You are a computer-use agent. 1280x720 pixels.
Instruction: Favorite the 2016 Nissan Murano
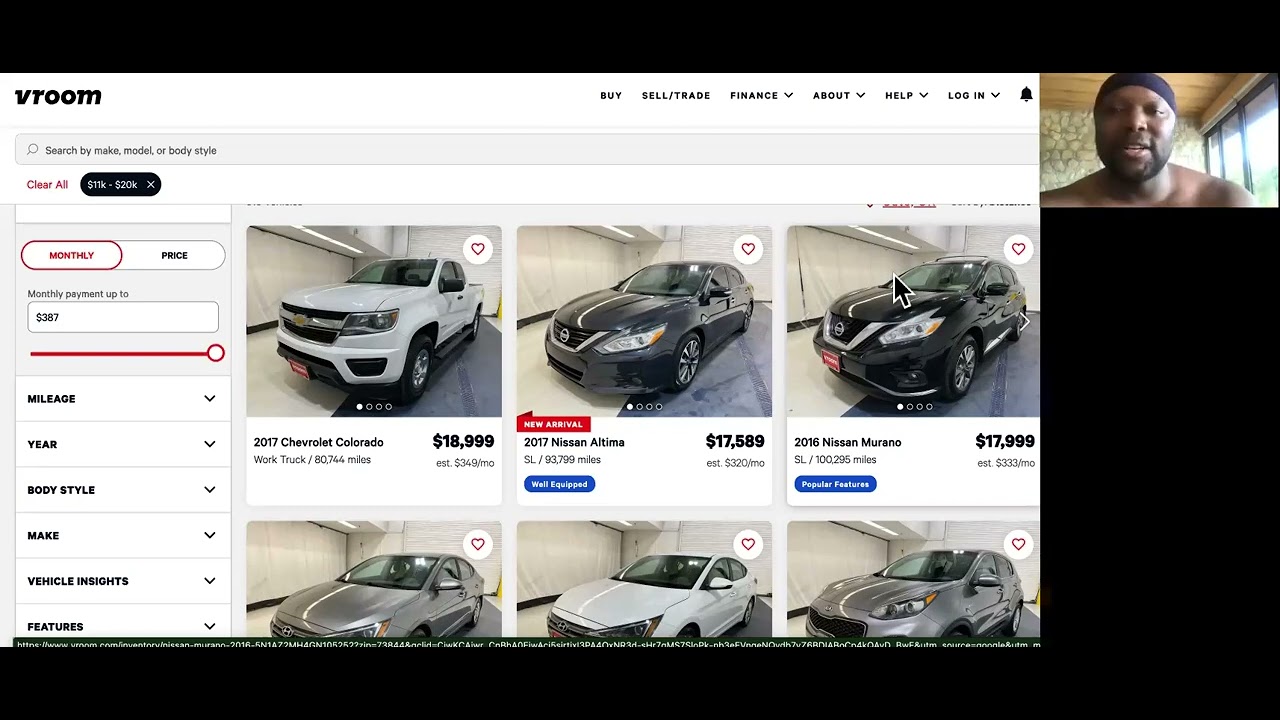1018,249
